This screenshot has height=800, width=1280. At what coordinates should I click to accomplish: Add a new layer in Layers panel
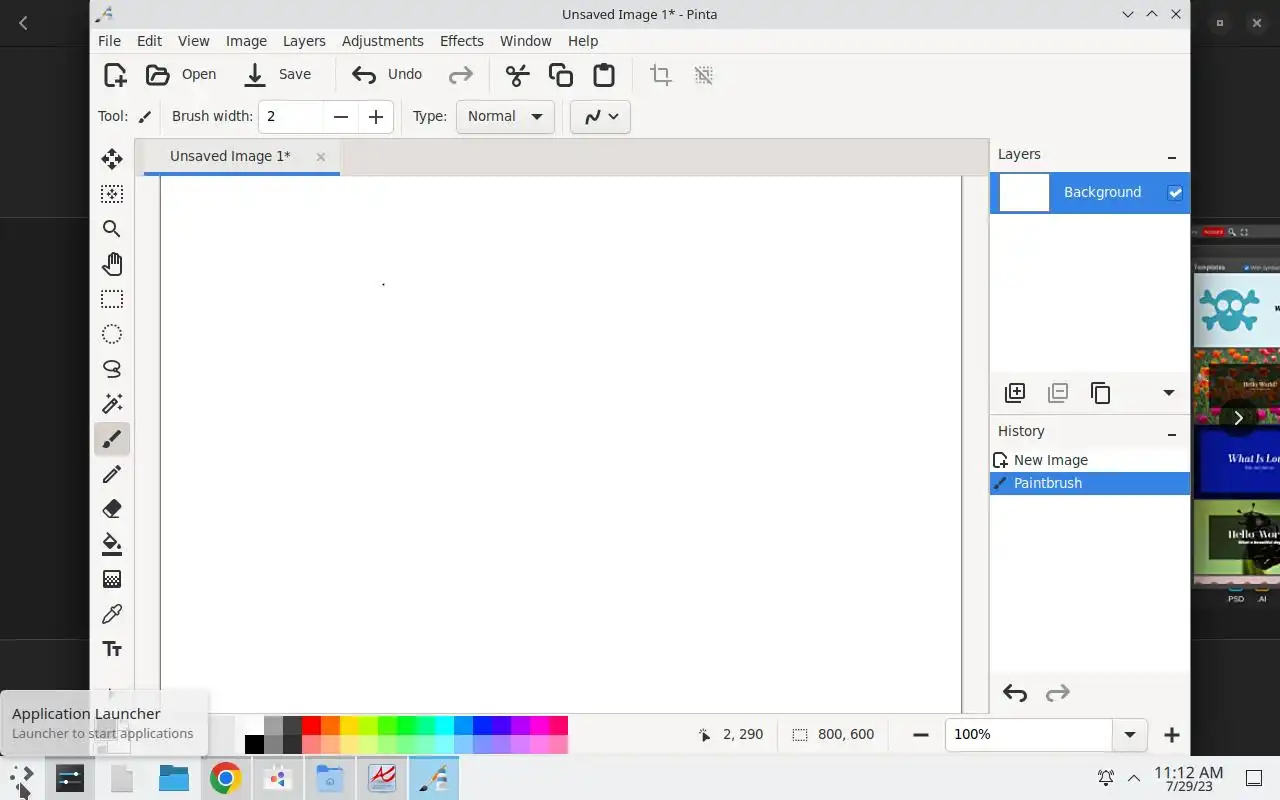1015,393
